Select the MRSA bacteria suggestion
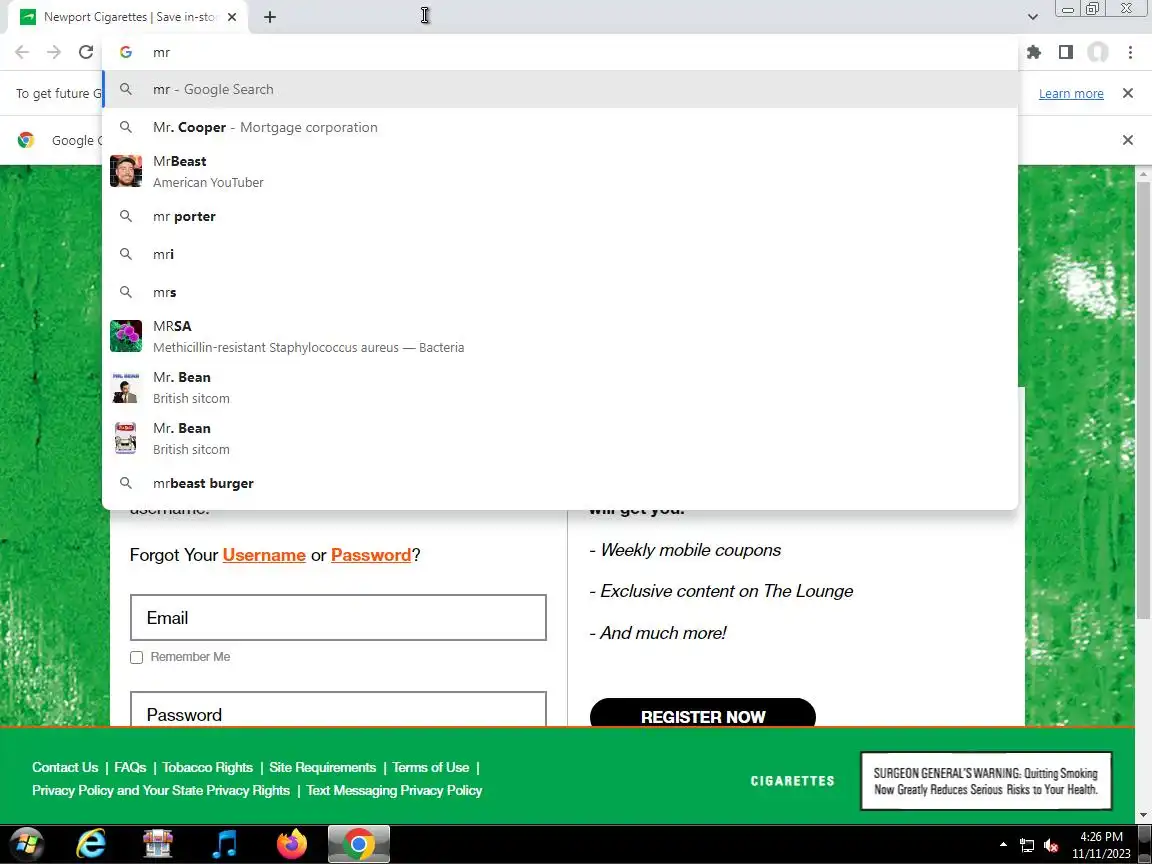The image size is (1152, 864). point(560,336)
